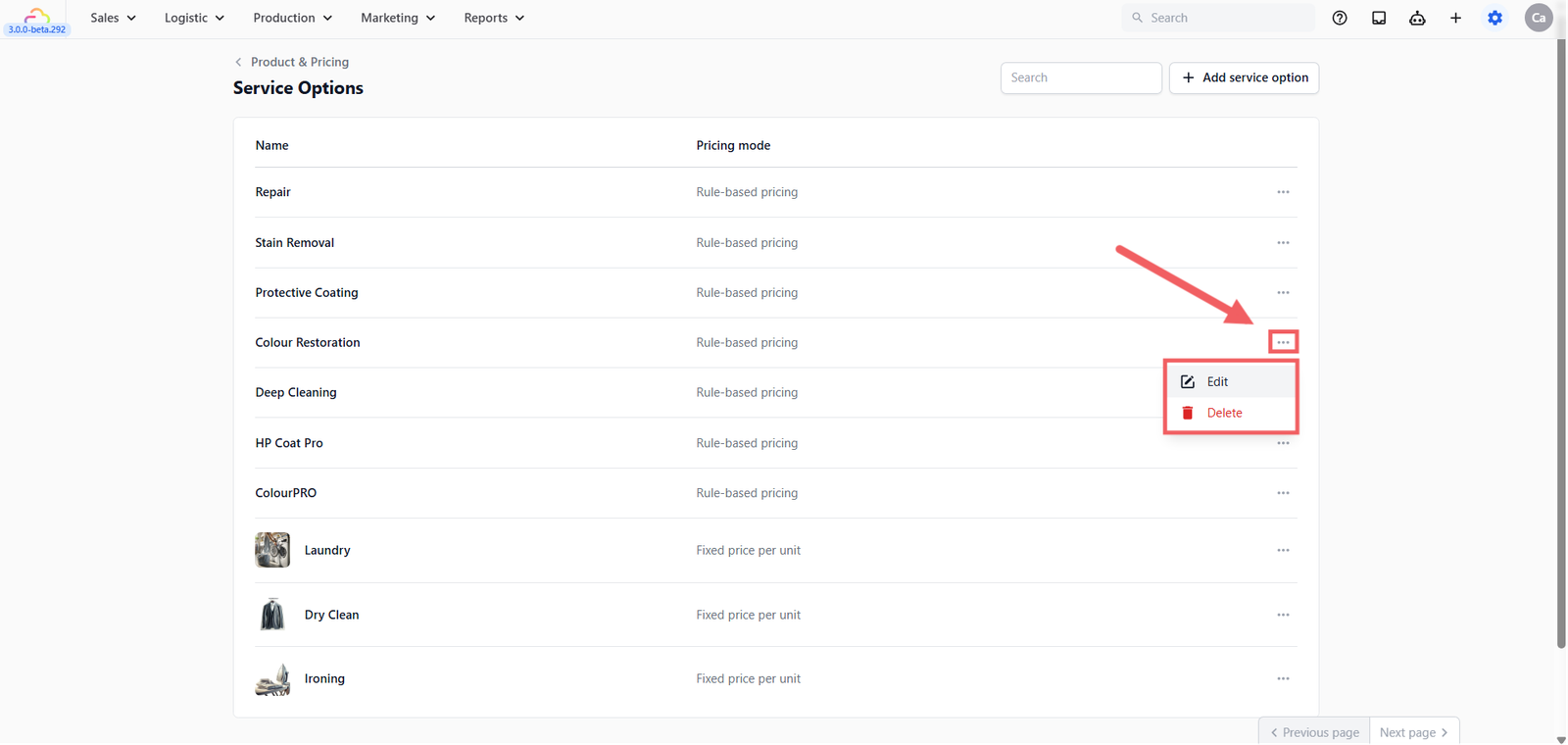Expand the Sales dropdown menu
Viewport: 1568px width, 745px height.
113,18
